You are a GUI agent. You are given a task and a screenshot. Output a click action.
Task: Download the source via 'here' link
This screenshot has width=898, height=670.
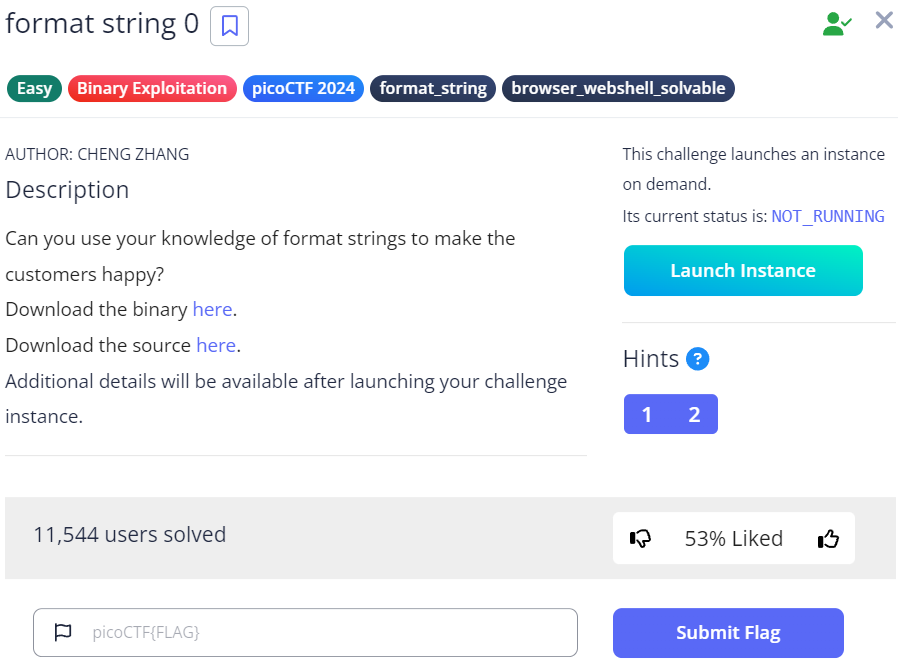[x=216, y=345]
